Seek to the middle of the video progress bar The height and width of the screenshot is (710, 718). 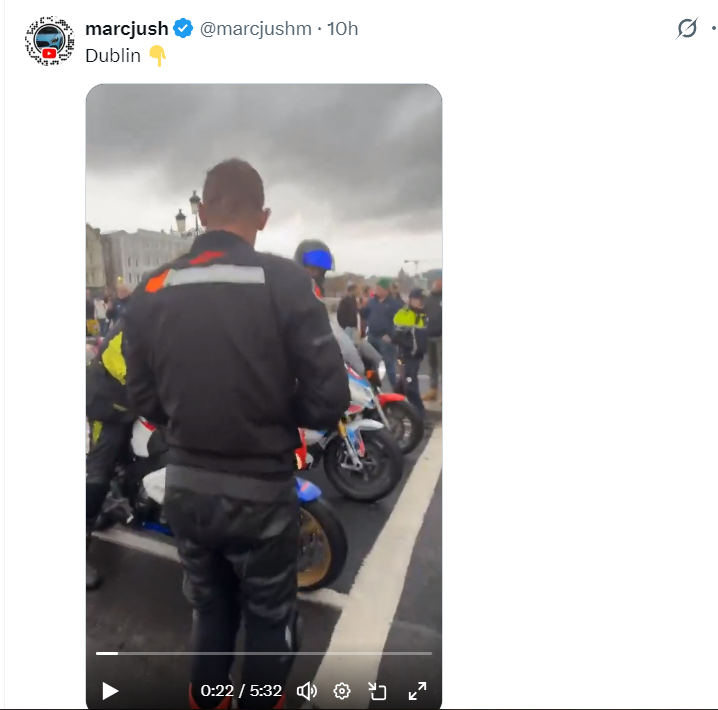(264, 653)
